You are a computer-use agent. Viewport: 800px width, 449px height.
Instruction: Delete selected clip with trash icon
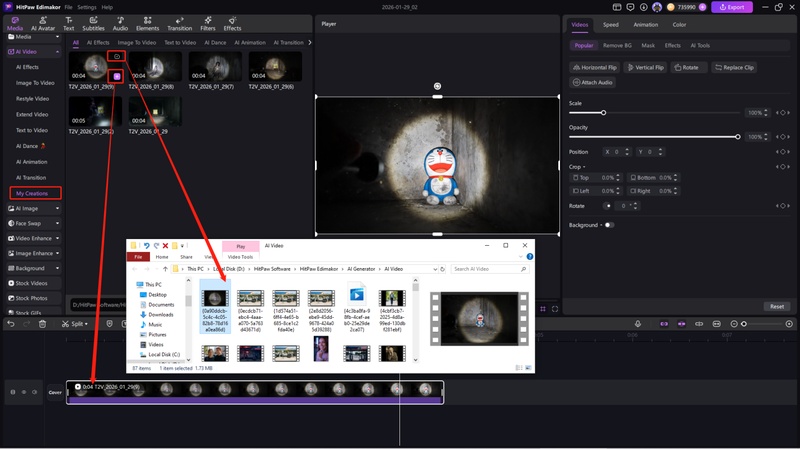42,324
